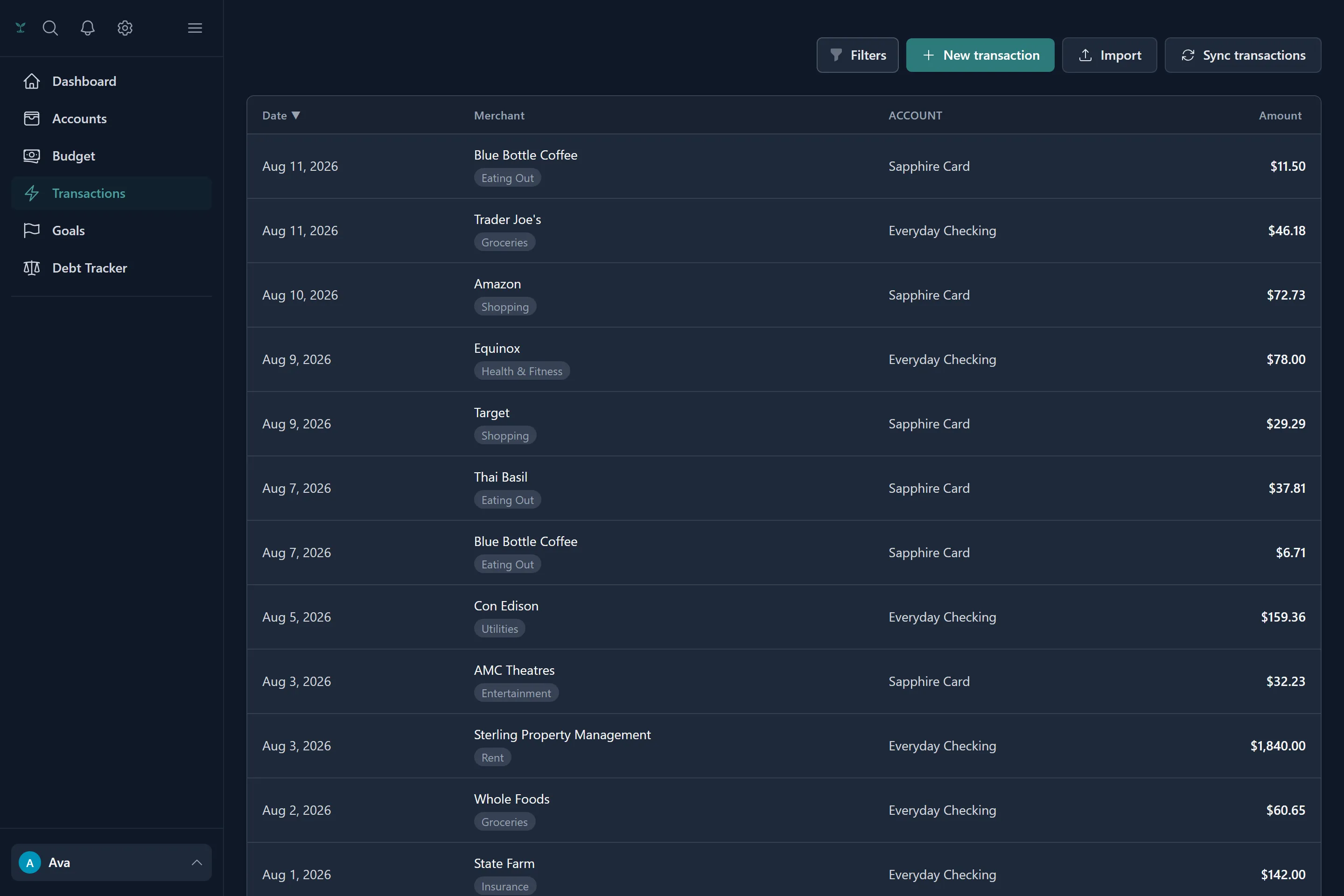The width and height of the screenshot is (1344, 896).
Task: Select the Equinox merchant name
Action: pos(497,349)
